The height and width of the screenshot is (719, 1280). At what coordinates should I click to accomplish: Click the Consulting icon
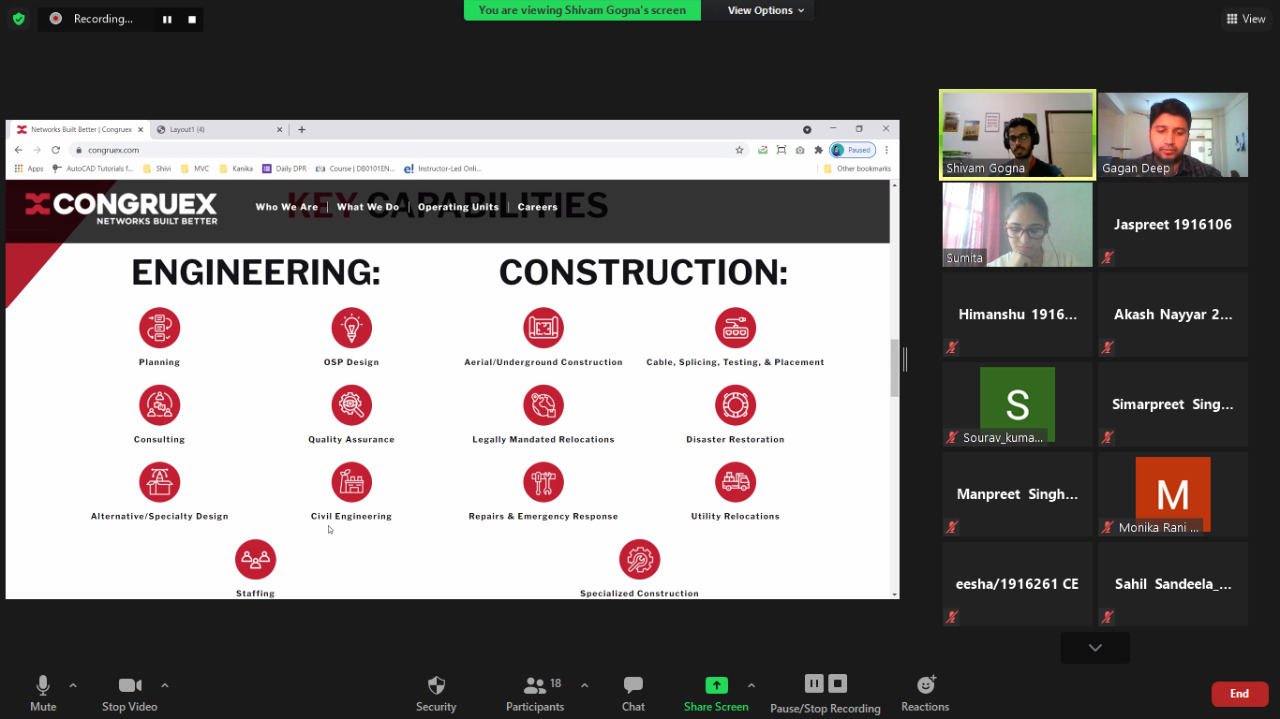(x=159, y=405)
